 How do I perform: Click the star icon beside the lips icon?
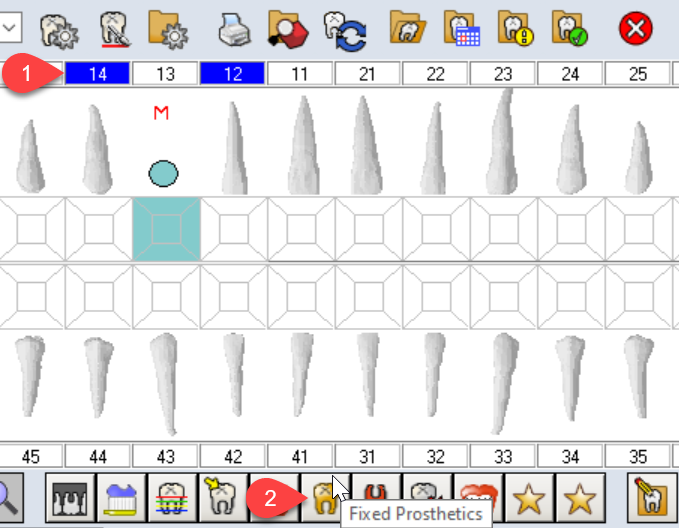click(x=529, y=498)
